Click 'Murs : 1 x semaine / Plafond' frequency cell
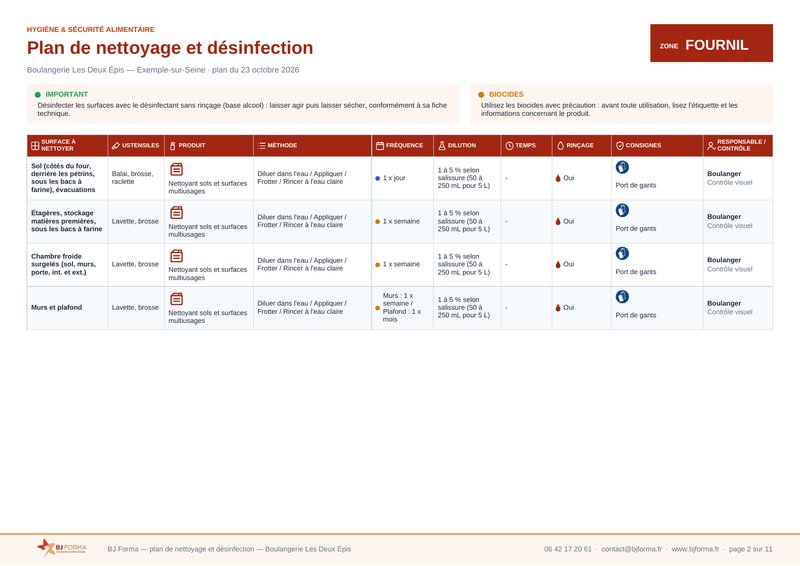 click(x=402, y=307)
